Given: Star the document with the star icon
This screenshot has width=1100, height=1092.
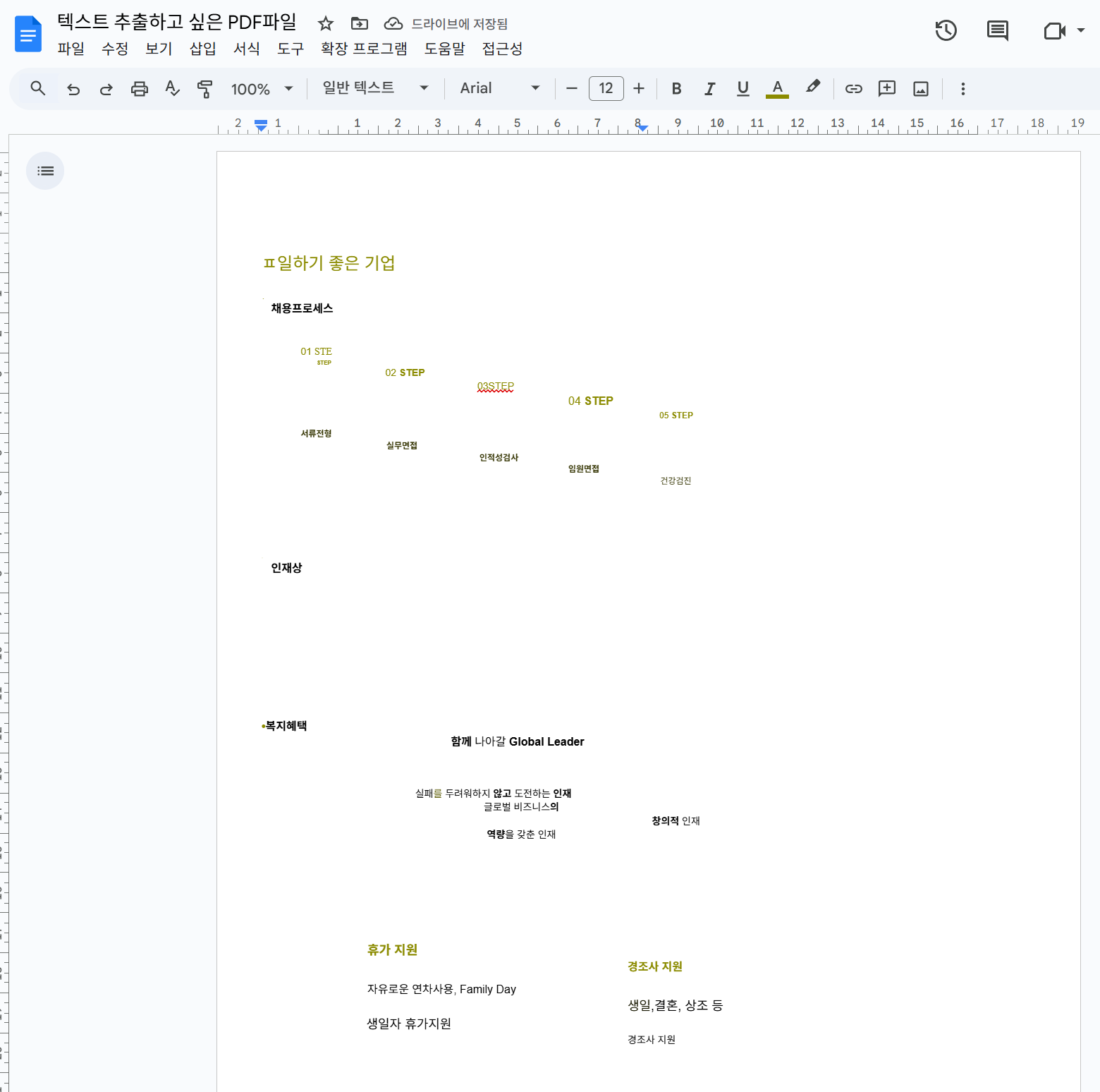Looking at the screenshot, I should click(x=325, y=24).
